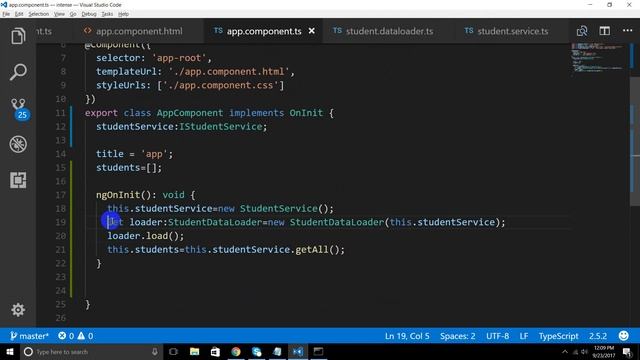
Task: Close the app.component.ts tab
Action: coord(311,31)
